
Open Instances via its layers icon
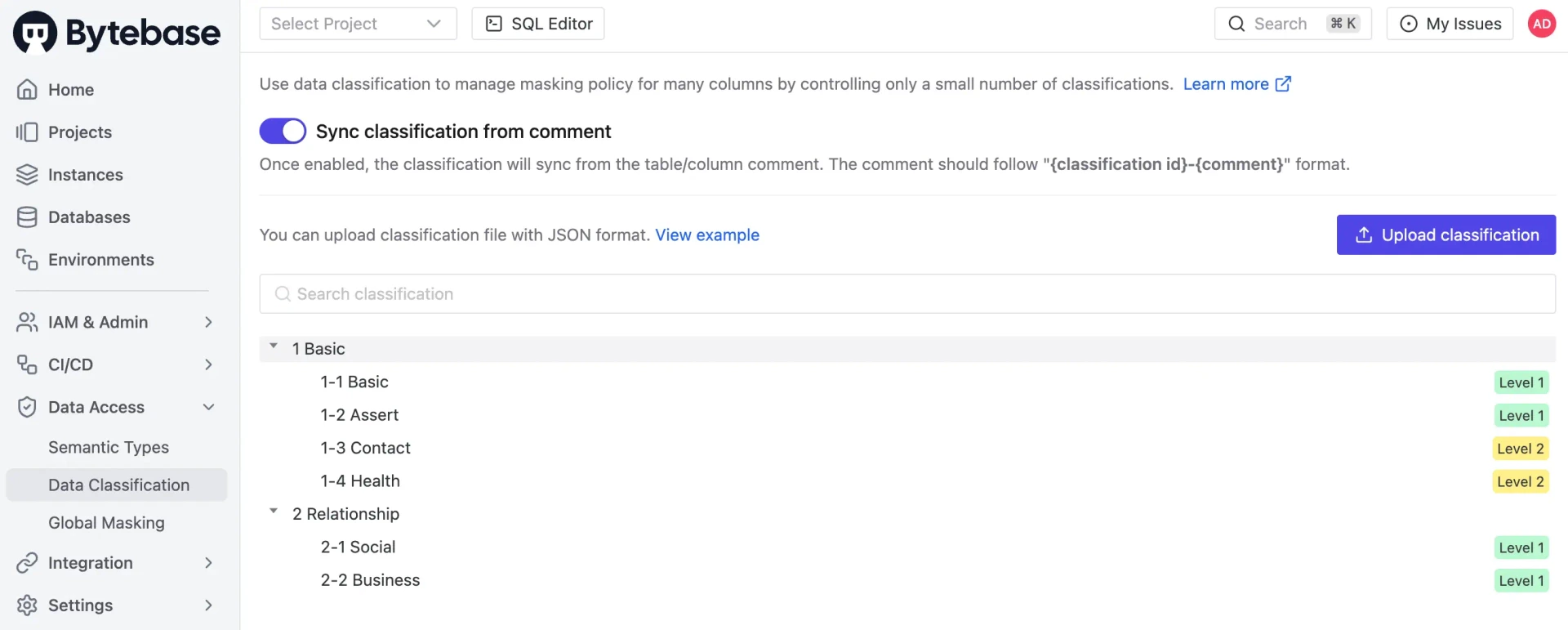coord(27,175)
